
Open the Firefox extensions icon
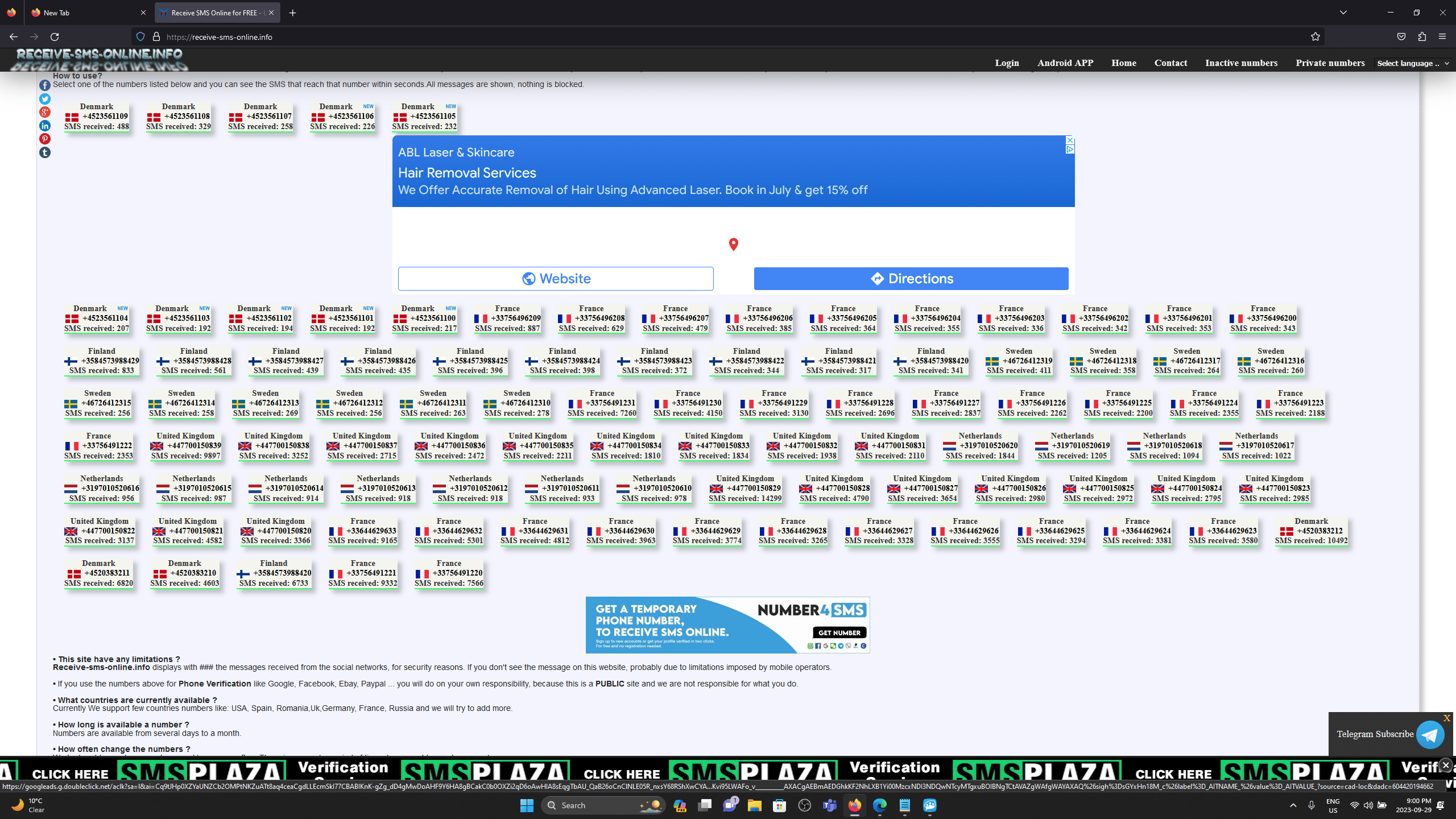point(1422,37)
